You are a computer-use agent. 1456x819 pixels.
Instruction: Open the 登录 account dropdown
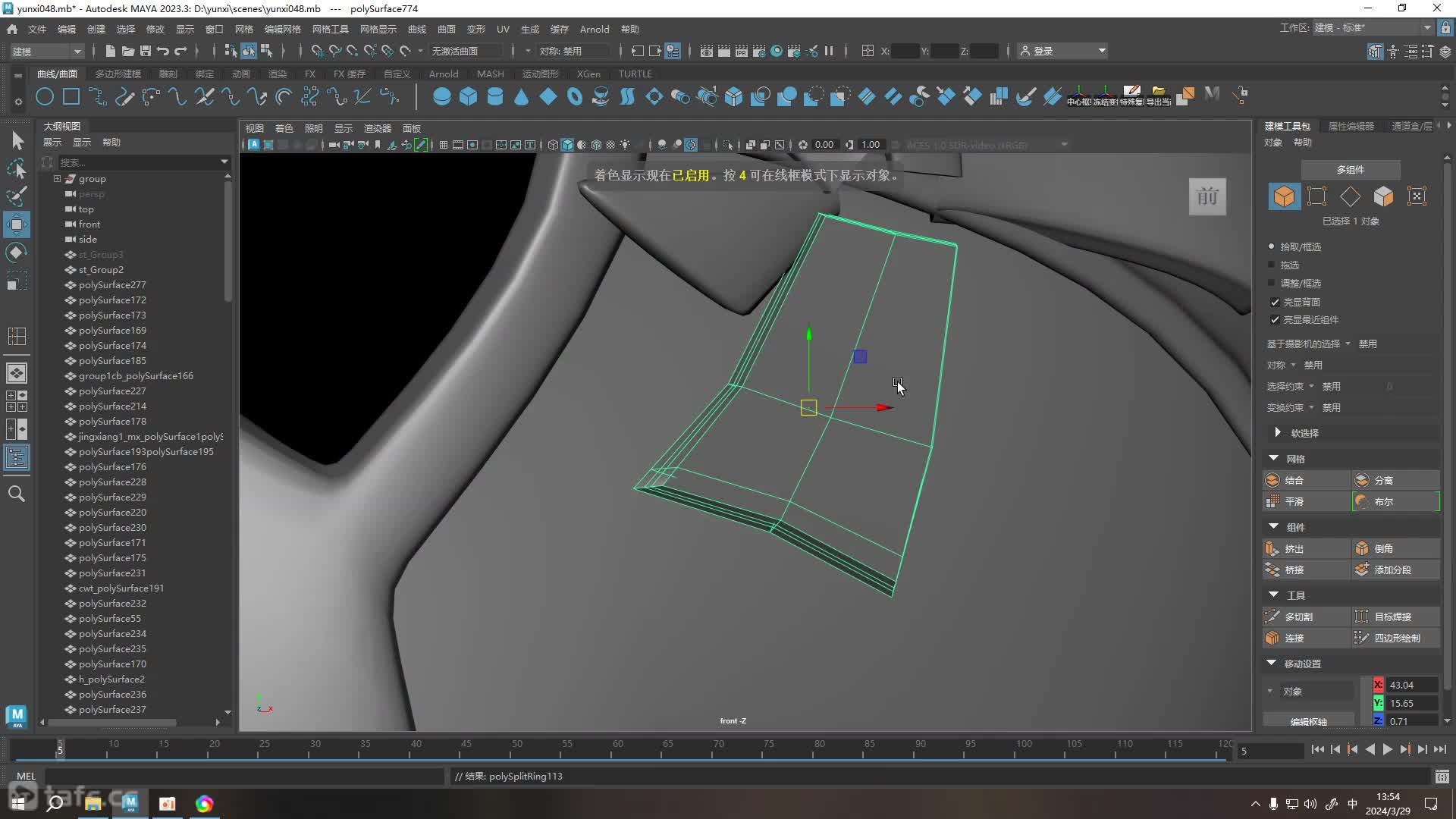coord(1063,51)
